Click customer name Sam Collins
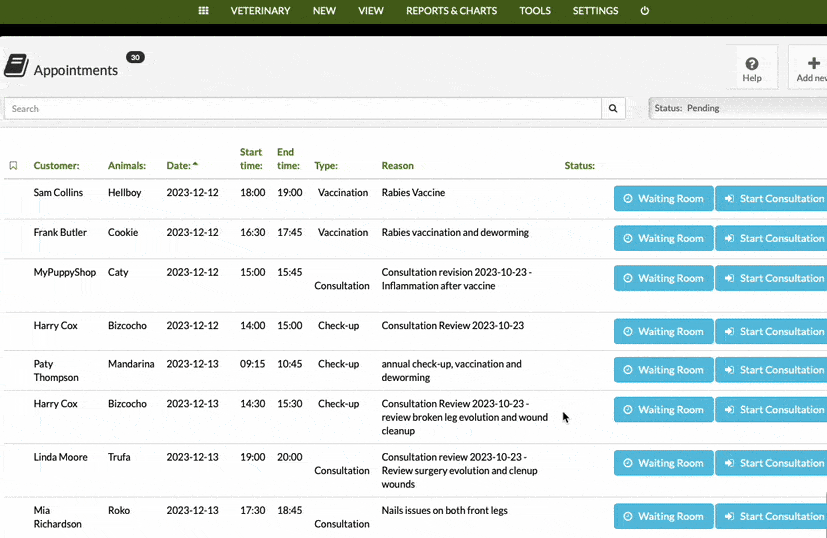Screen dimensions: 827x538 [x=58, y=193]
